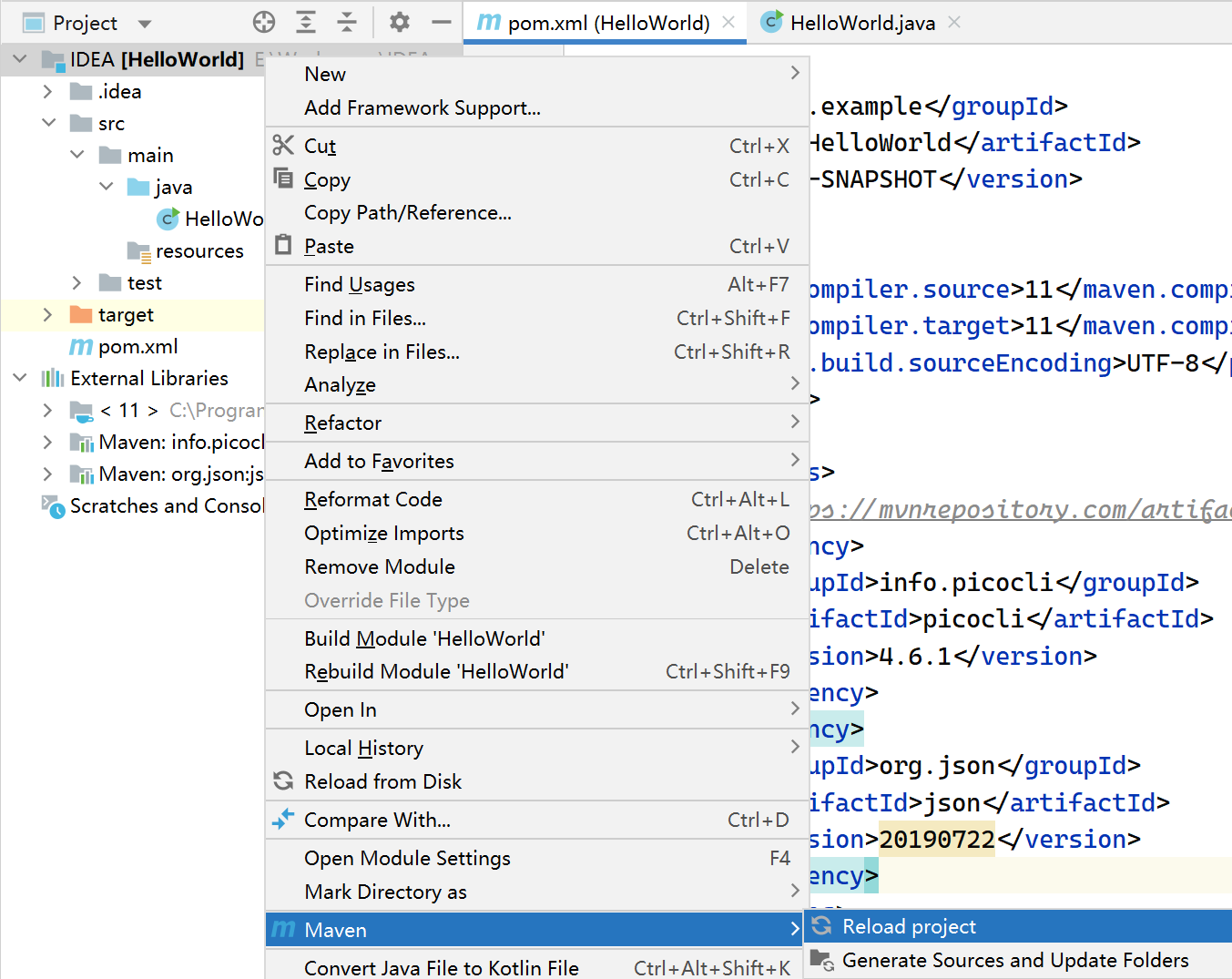Viewport: 1232px width, 979px height.
Task: Select the .idea folder icon
Action: 81,91
